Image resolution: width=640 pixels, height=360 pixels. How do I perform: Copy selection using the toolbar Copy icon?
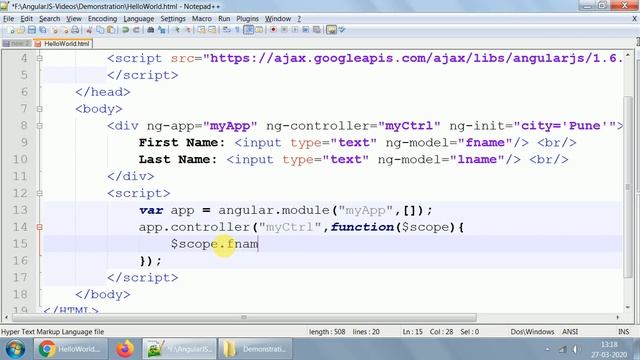click(100, 30)
